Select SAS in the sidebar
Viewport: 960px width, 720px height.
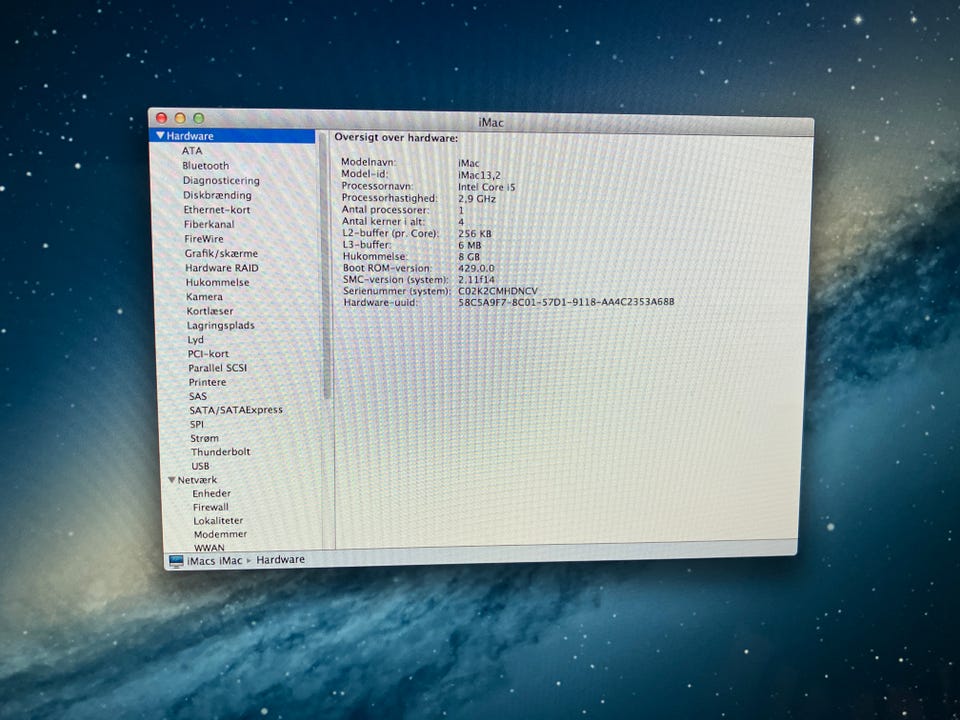point(198,396)
